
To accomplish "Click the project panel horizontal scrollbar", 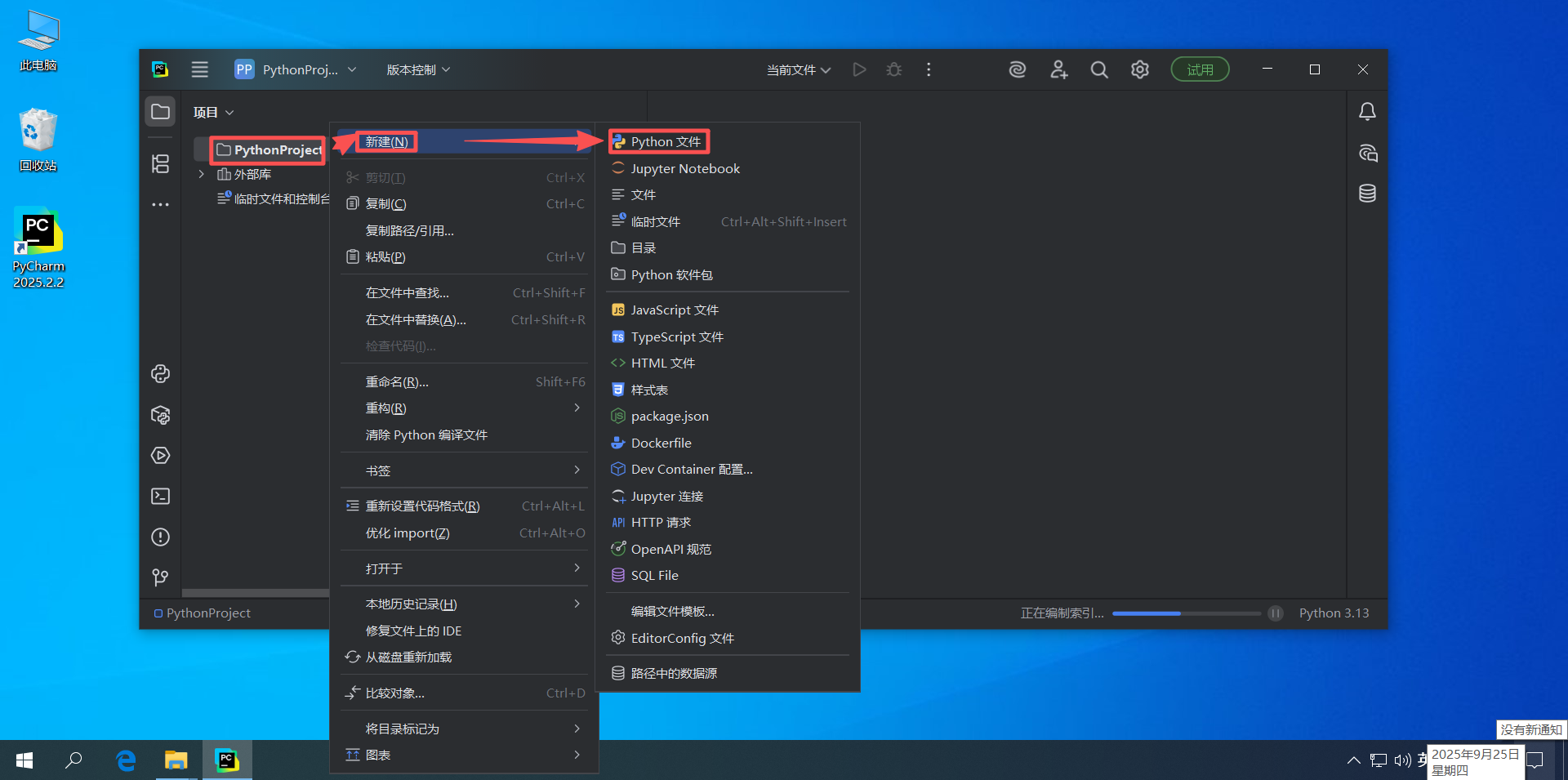I will 255,594.
